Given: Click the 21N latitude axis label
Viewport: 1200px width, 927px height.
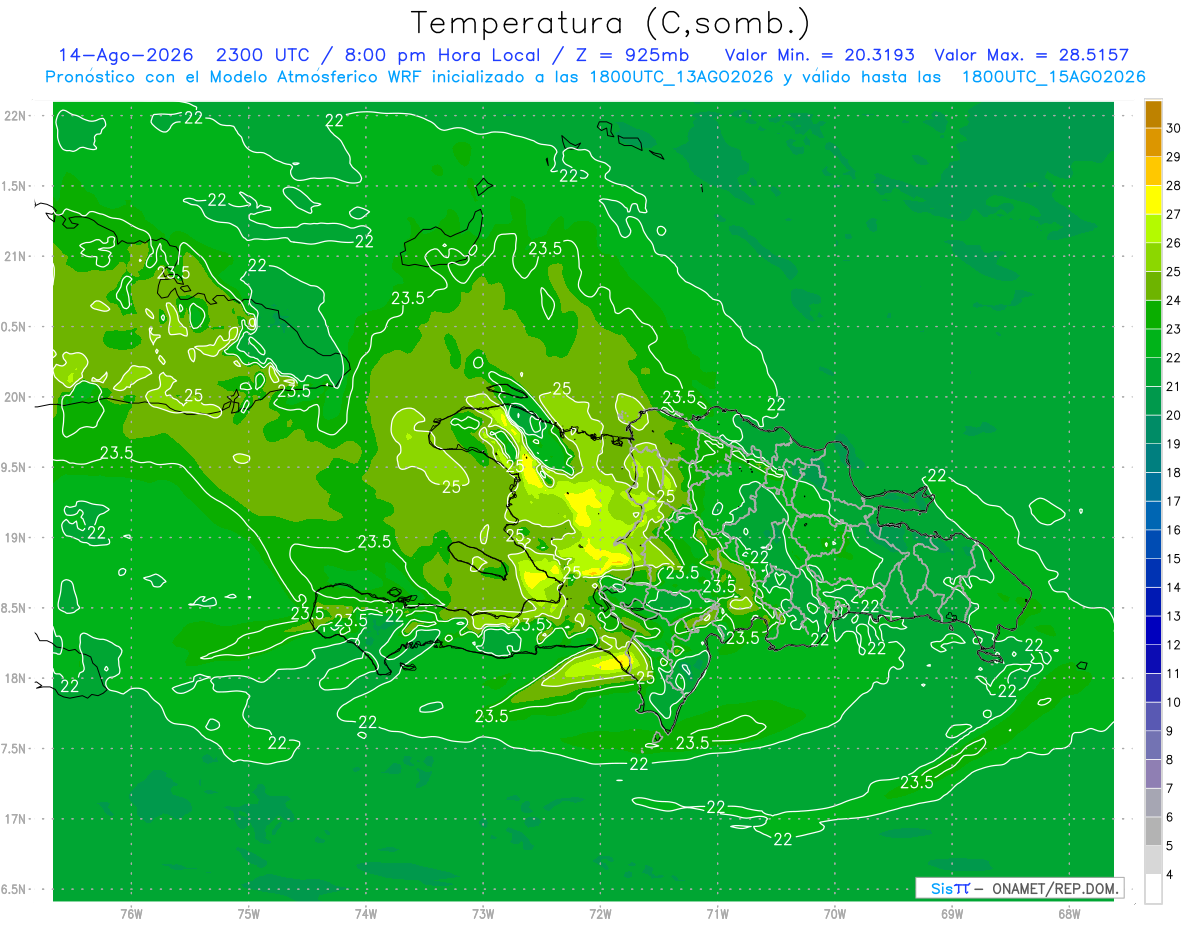Looking at the screenshot, I should click(16, 256).
